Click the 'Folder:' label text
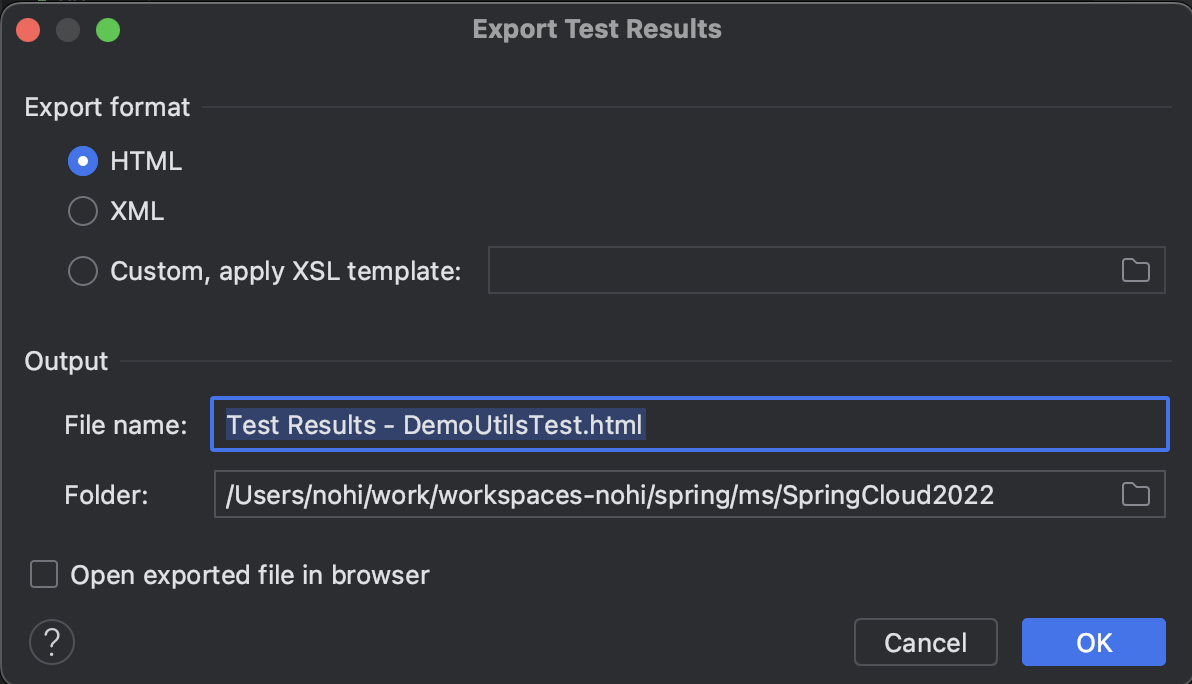 click(106, 496)
